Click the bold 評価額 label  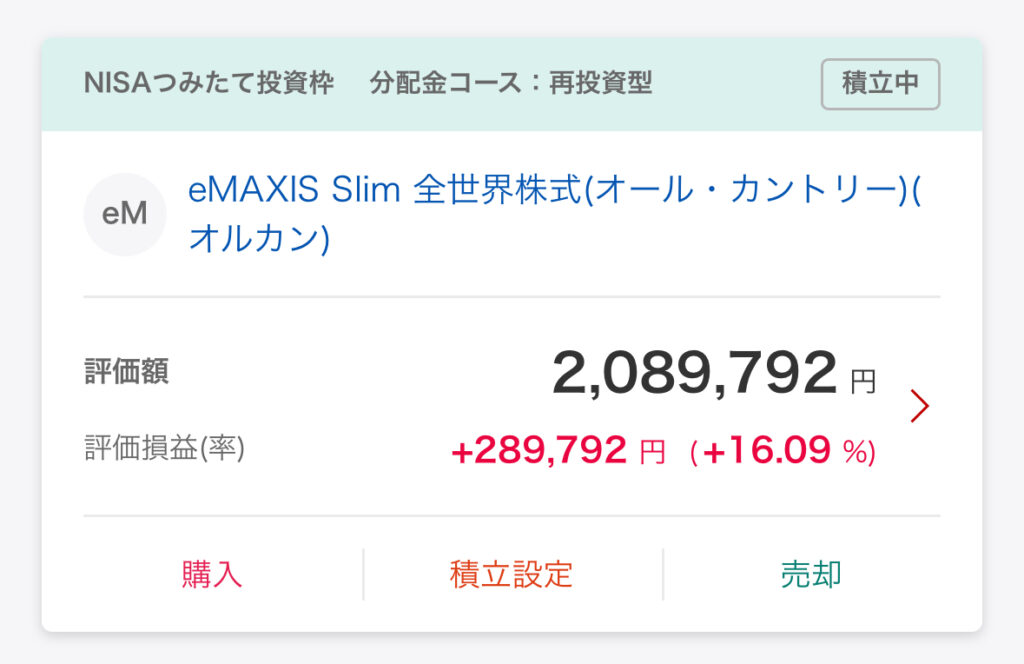[127, 371]
